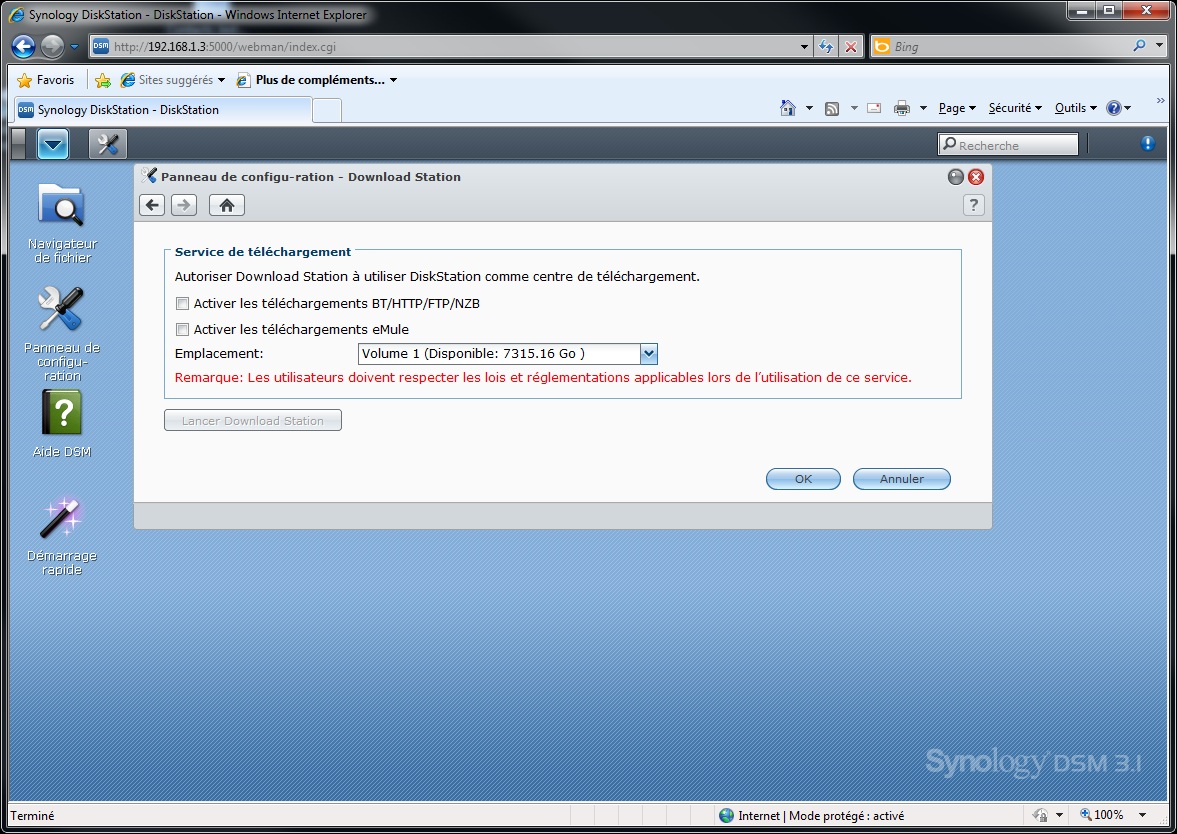Open the Emplacement volume dropdown
The width and height of the screenshot is (1177, 834).
tap(649, 354)
